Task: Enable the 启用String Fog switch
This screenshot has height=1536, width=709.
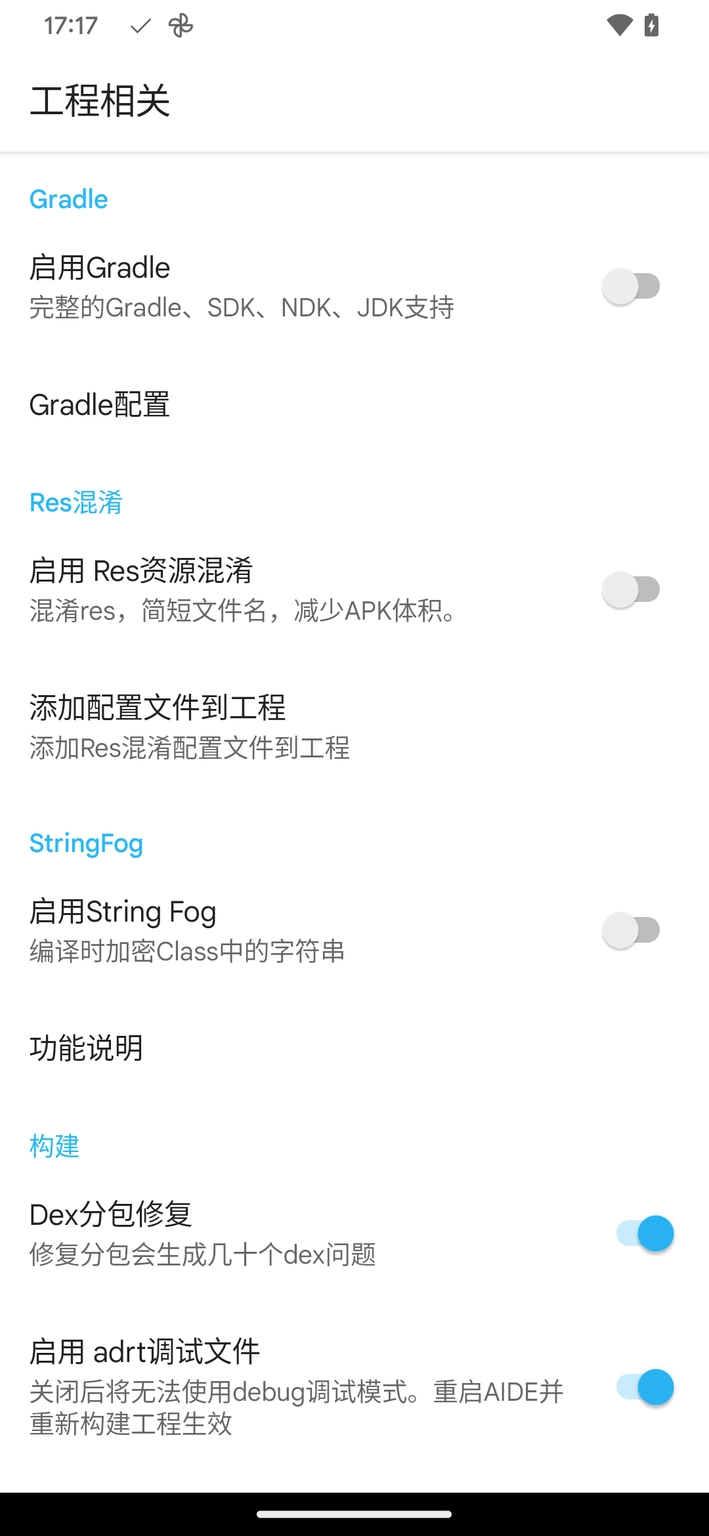Action: point(632,929)
